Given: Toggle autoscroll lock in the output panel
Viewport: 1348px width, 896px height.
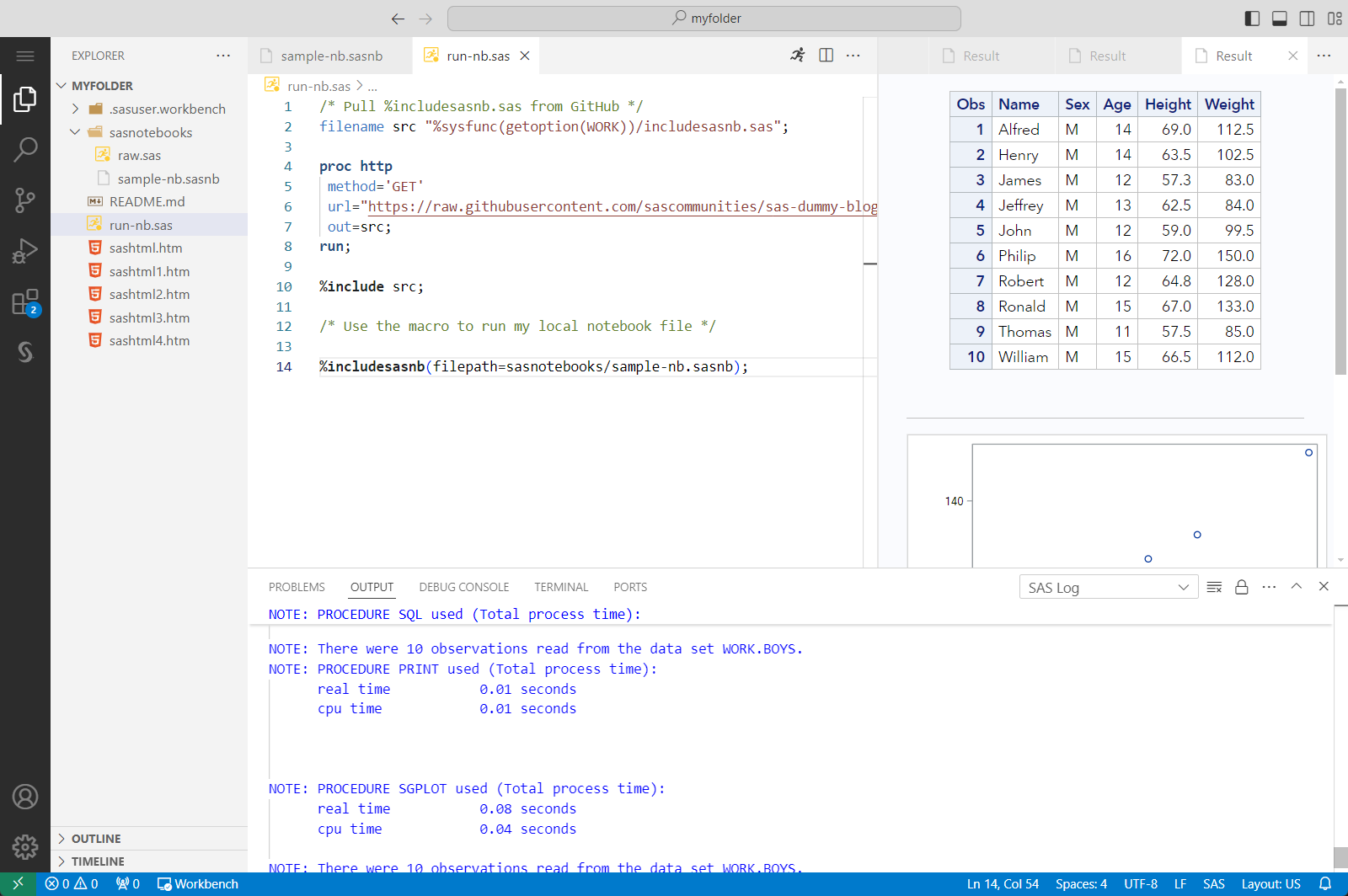Looking at the screenshot, I should click(x=1241, y=587).
